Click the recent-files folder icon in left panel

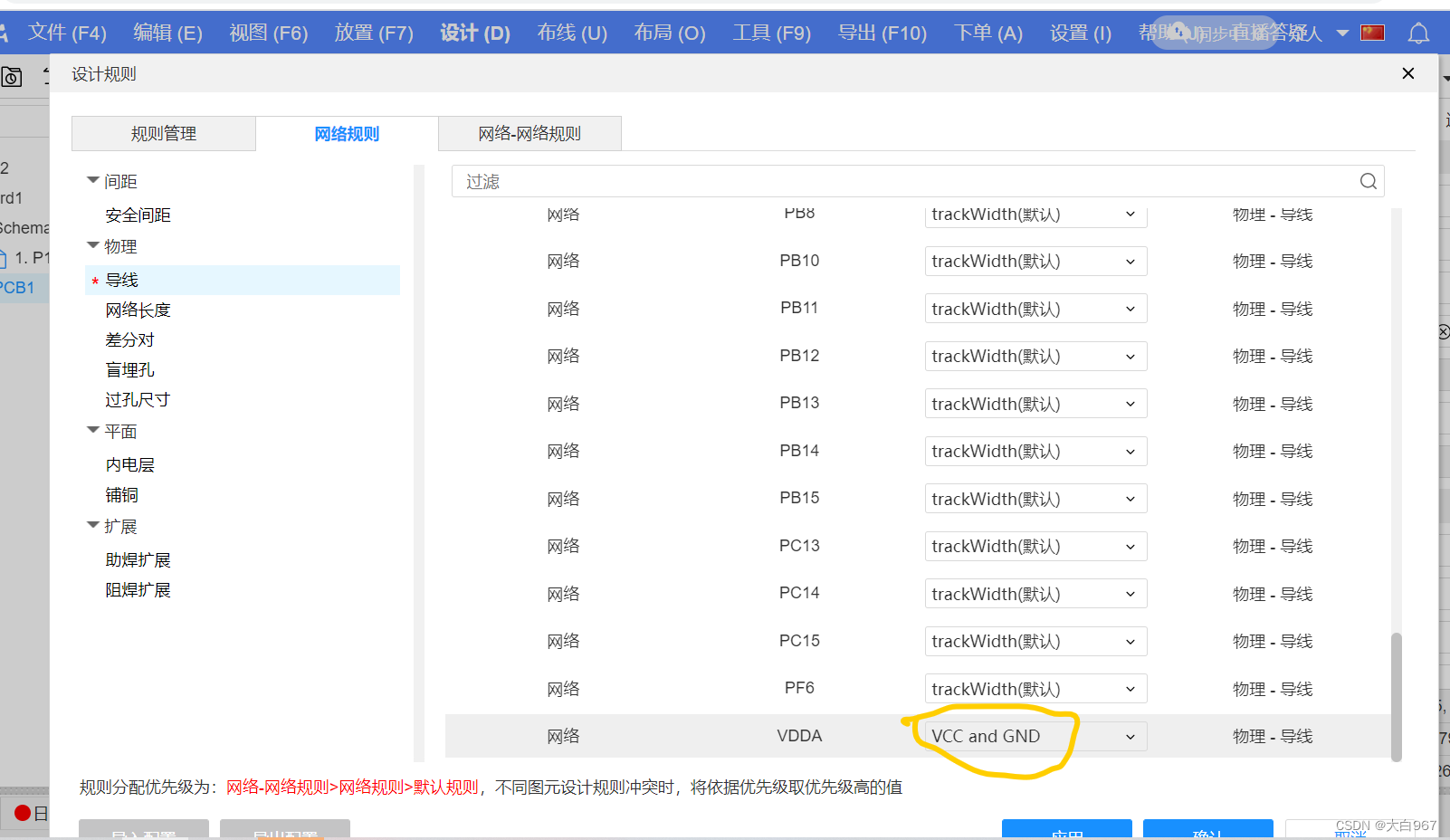(13, 77)
